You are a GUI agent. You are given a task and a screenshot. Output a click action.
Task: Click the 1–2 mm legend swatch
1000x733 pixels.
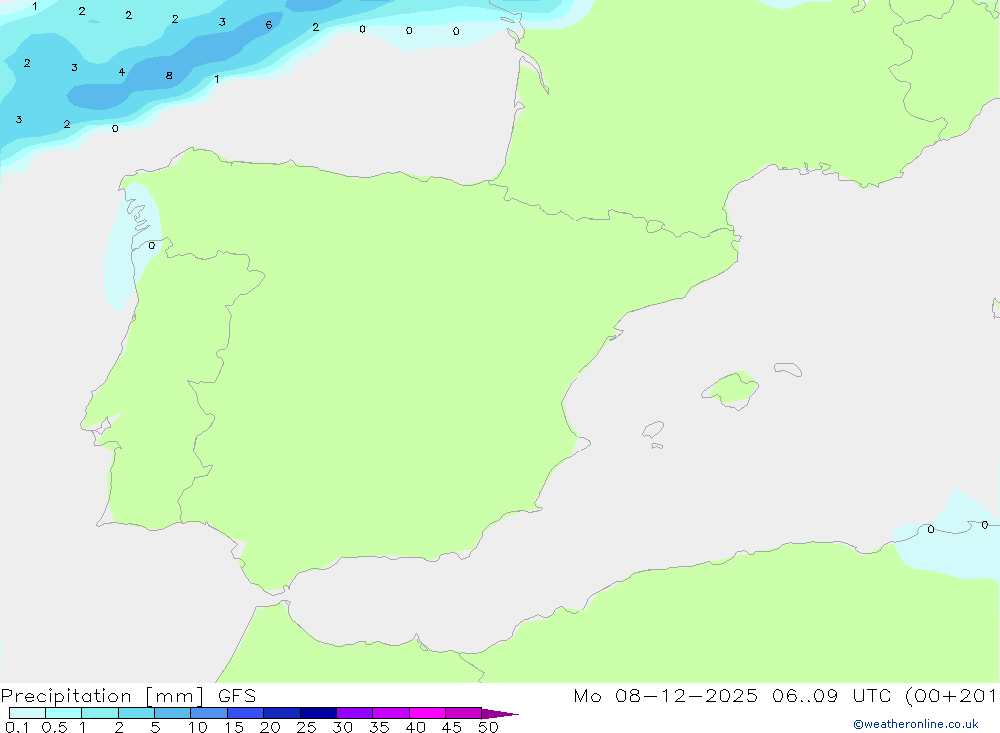point(100,713)
